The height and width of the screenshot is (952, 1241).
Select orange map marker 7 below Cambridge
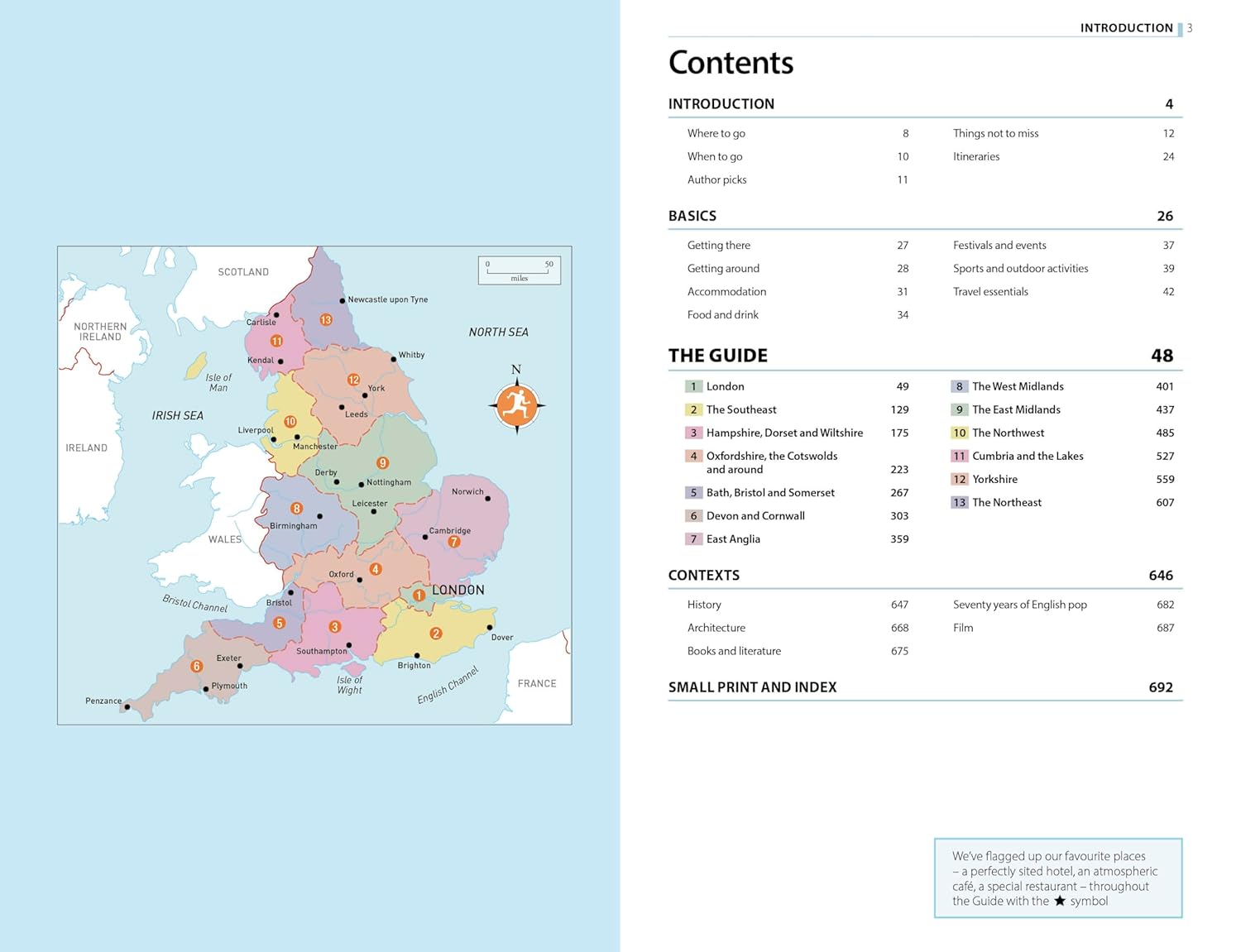coord(453,542)
